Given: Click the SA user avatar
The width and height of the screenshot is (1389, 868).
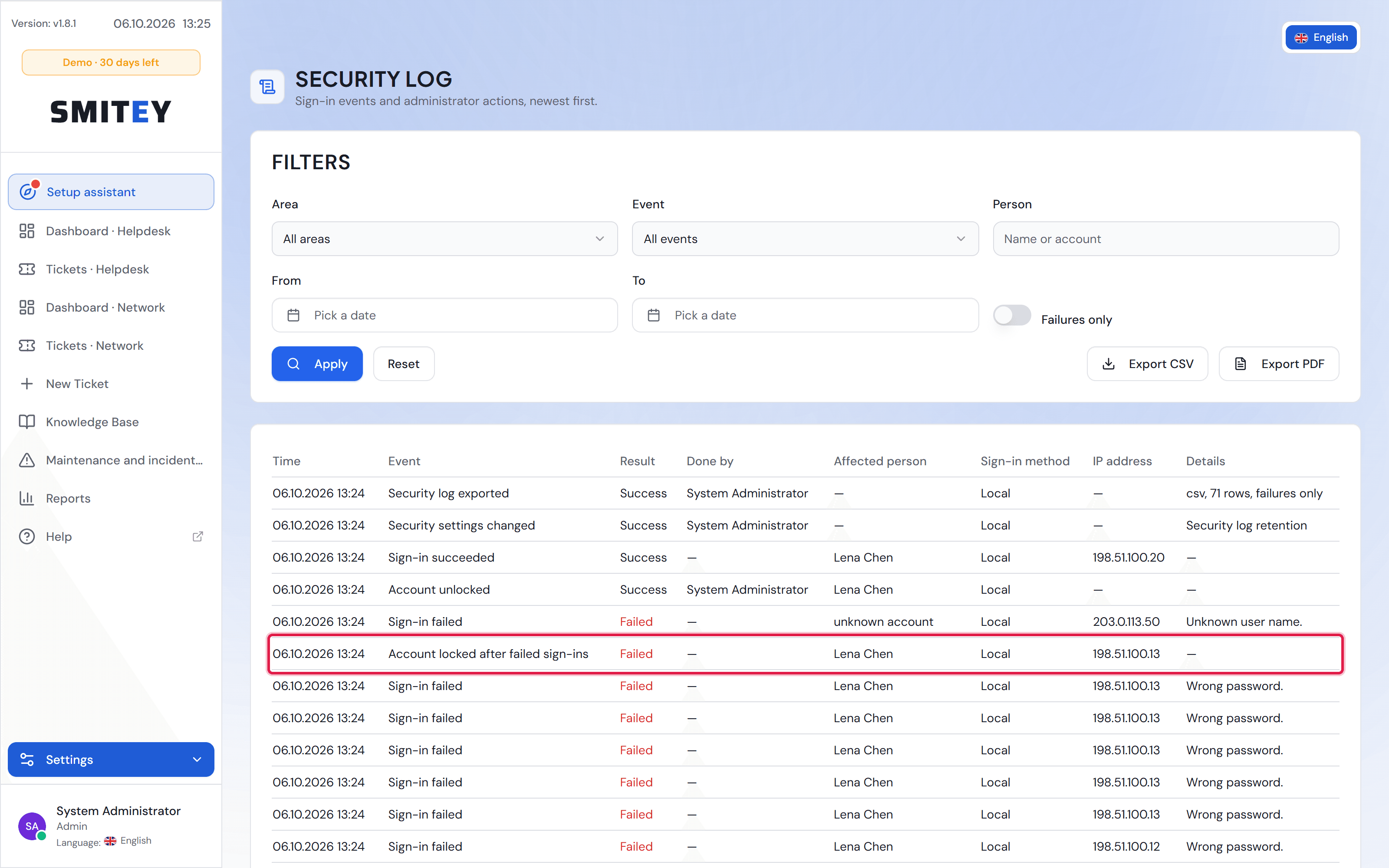Looking at the screenshot, I should click(32, 826).
